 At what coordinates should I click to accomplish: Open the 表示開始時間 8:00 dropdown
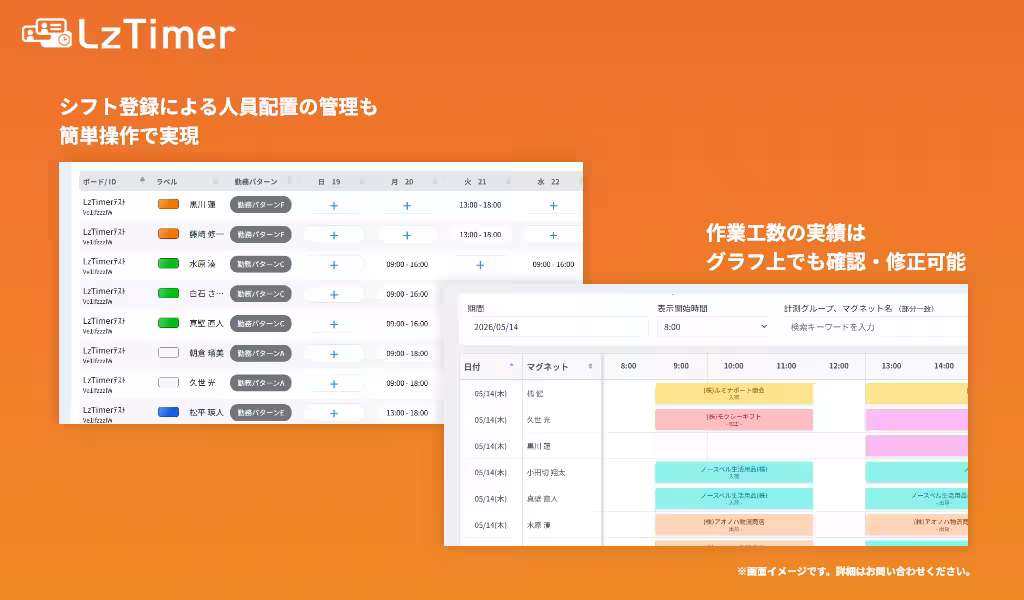tap(715, 326)
